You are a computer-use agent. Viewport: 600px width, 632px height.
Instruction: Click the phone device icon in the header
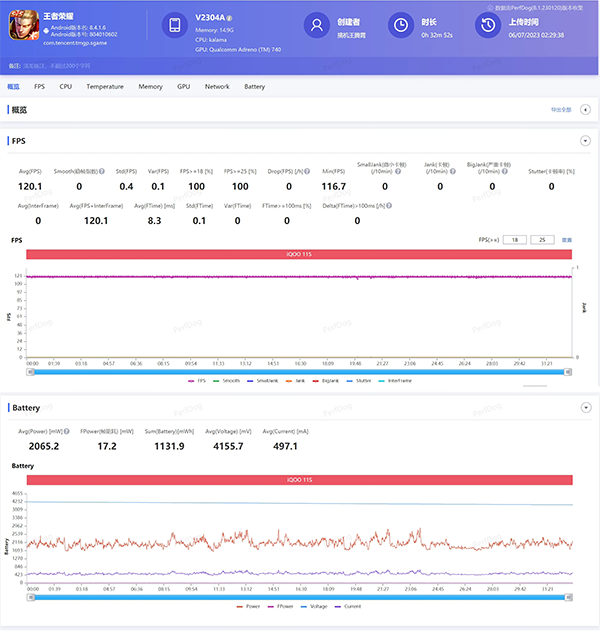point(175,26)
